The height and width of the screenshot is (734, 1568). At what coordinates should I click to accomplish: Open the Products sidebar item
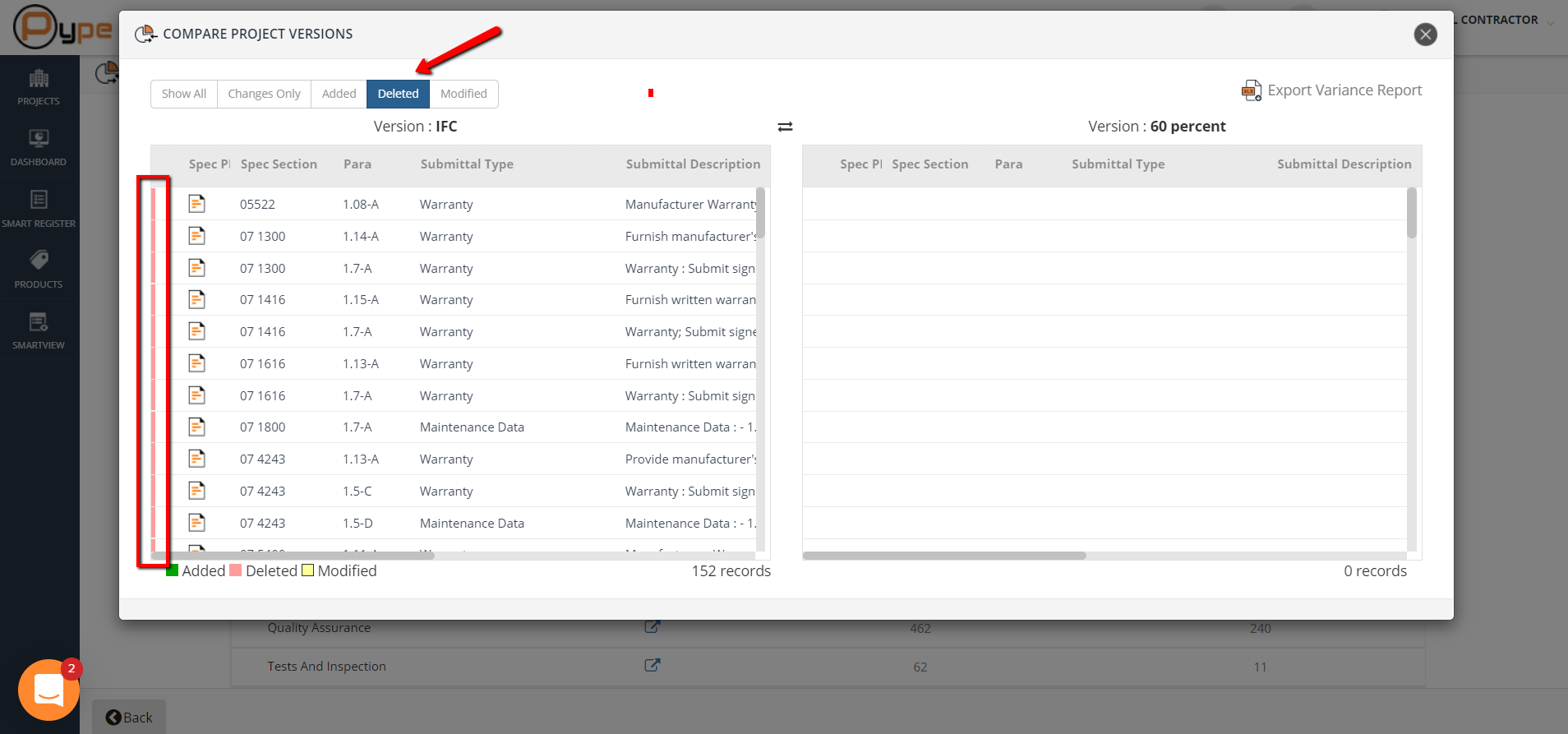pos(39,270)
